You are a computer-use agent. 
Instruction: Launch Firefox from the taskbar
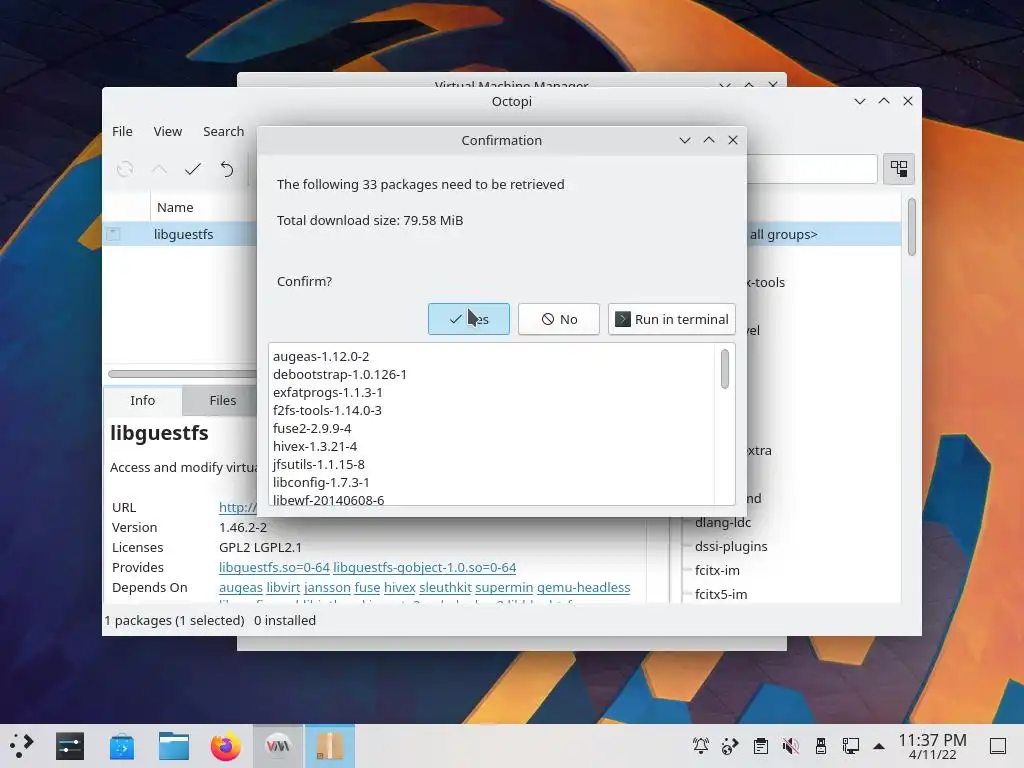tap(225, 746)
